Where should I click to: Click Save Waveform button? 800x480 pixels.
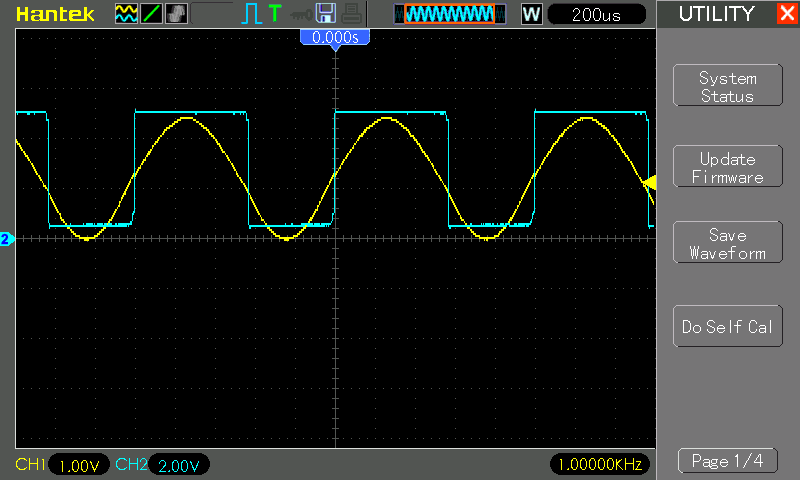pos(728,242)
